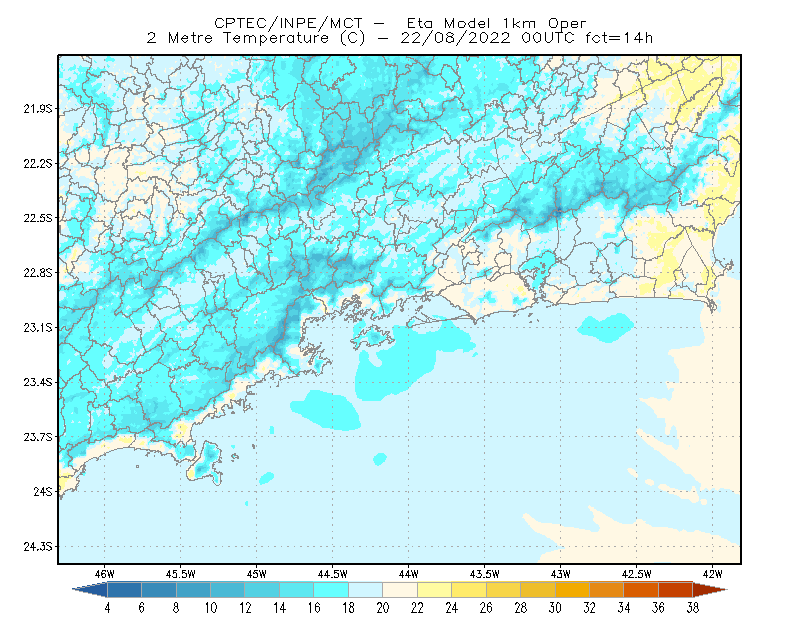Screen dimensions: 800x618
Task: Click the 46W longitude axis label
Action: [x=105, y=574]
